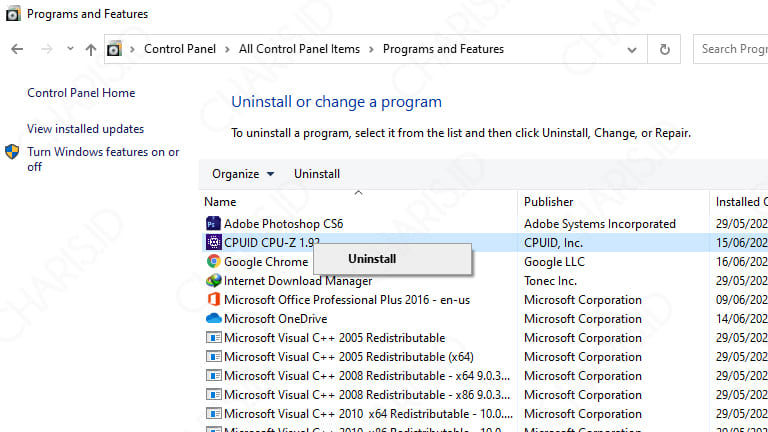Click Tonec Inc. publisher cell
The height and width of the screenshot is (432, 768).
click(550, 281)
